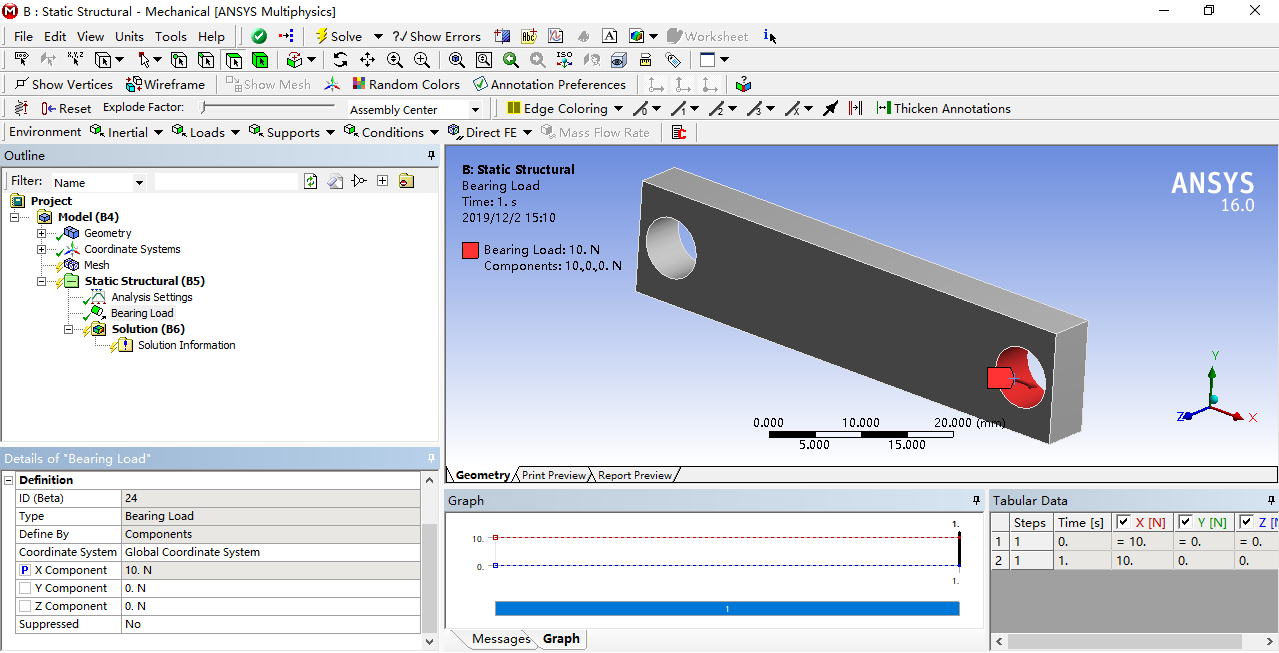Activate the Pan tool
Image resolution: width=1279 pixels, height=653 pixels.
[367, 60]
